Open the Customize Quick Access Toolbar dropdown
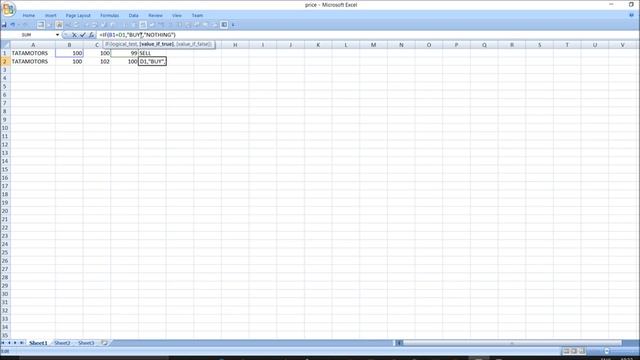This screenshot has height=360, width=640. tap(233, 25)
